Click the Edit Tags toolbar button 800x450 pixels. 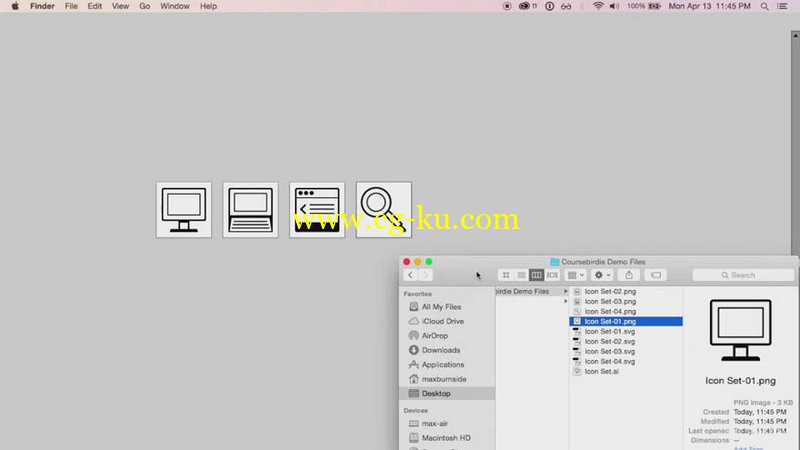[x=656, y=275]
